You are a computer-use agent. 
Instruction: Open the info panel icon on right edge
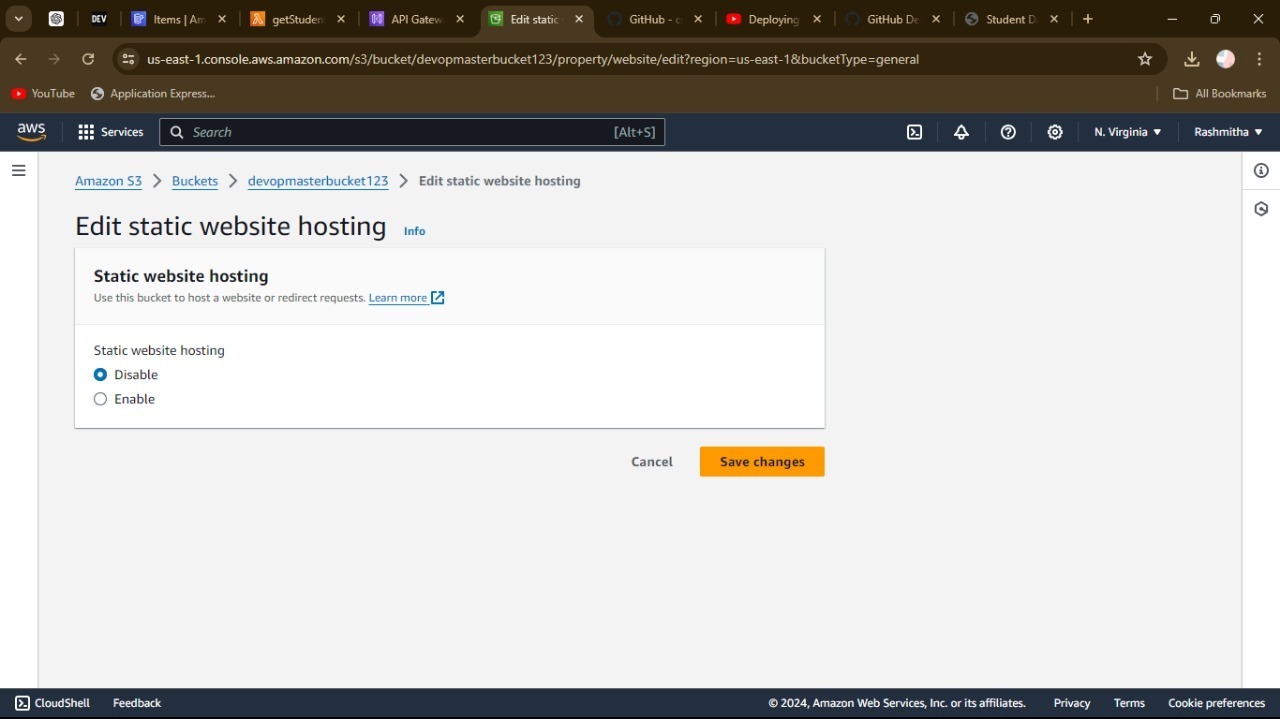[x=1261, y=171]
